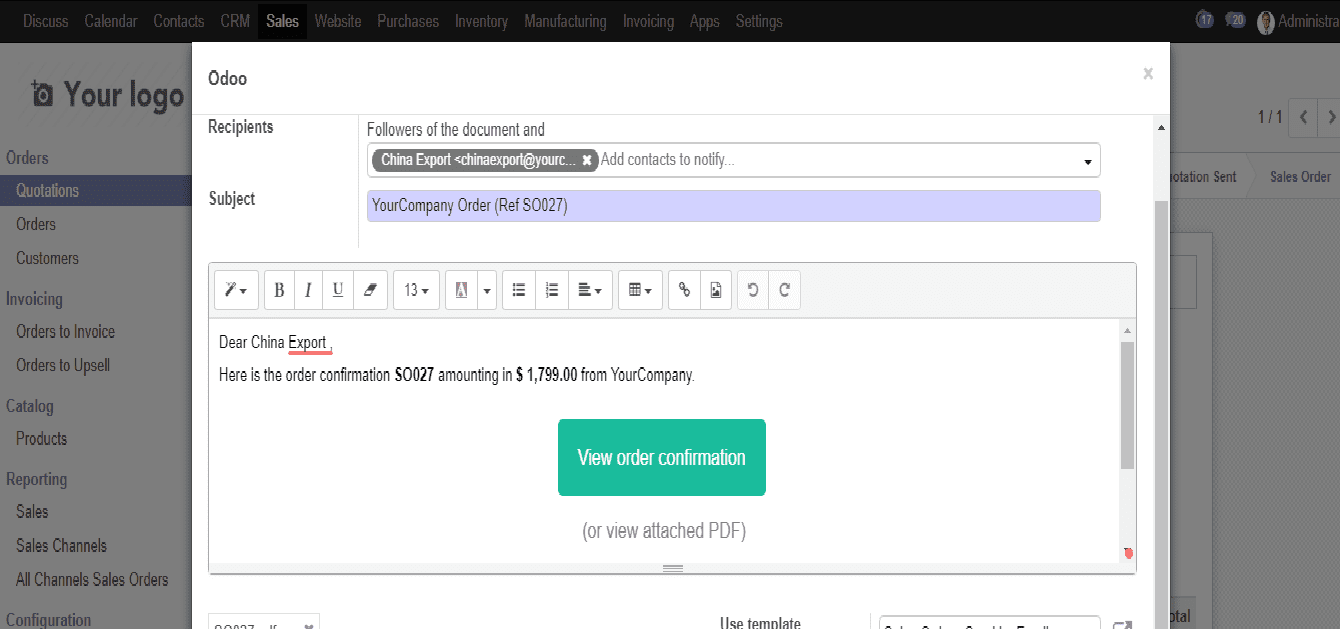This screenshot has height=629, width=1340.
Task: Toggle bold formatting in editor
Action: pos(279,290)
